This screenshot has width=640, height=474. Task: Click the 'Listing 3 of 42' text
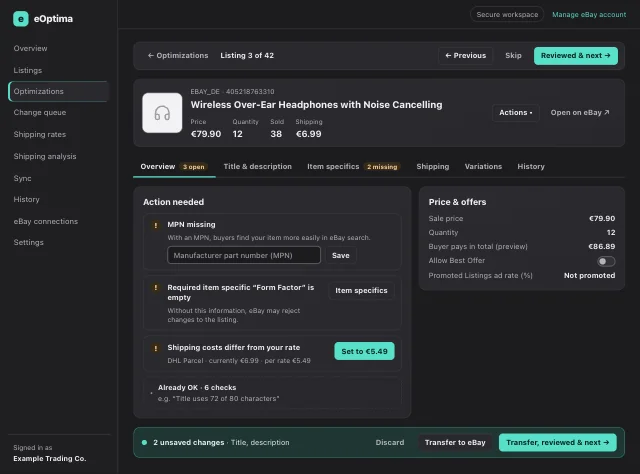247,56
